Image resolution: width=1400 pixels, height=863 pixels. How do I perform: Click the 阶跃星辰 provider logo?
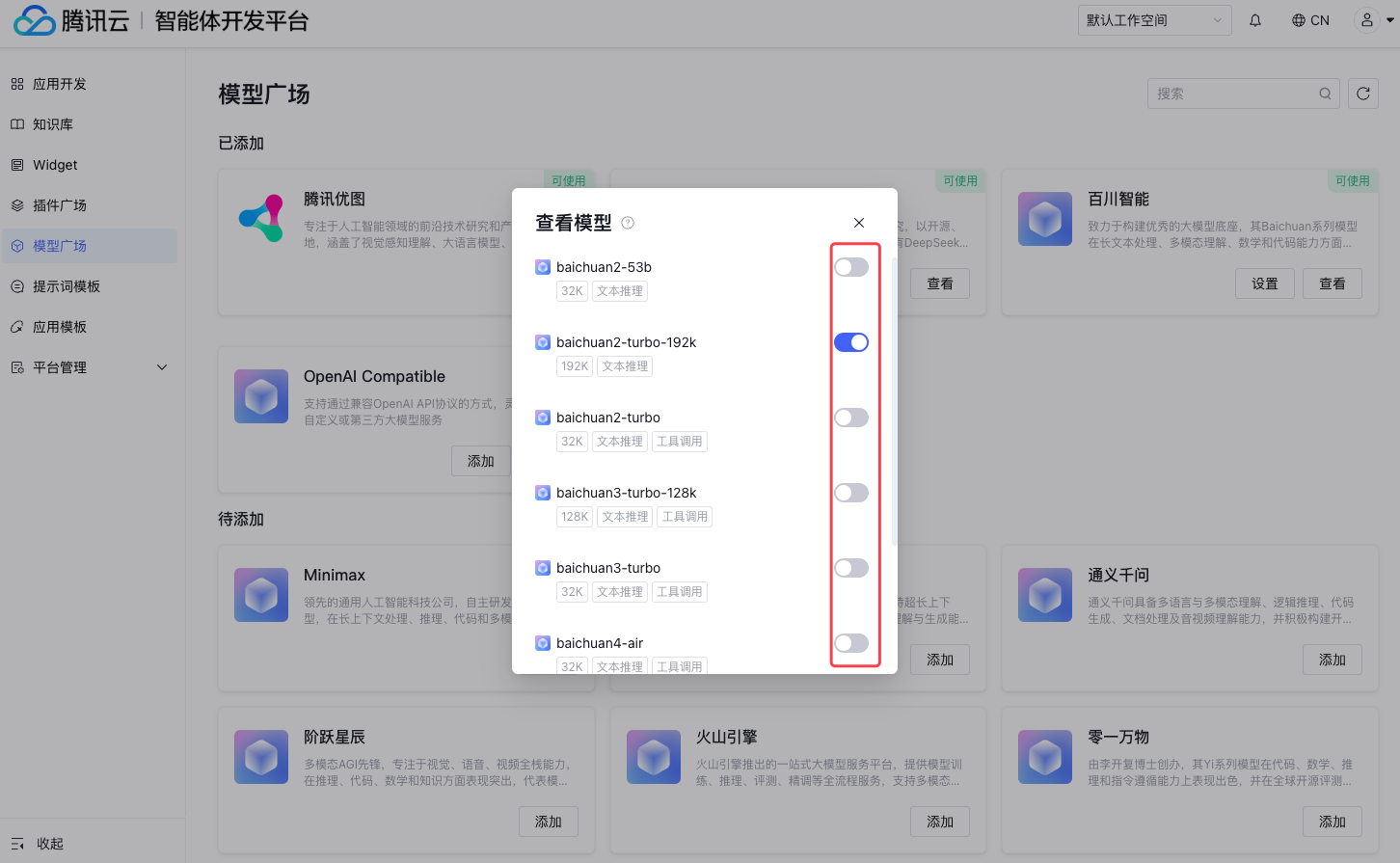pyautogui.click(x=261, y=757)
